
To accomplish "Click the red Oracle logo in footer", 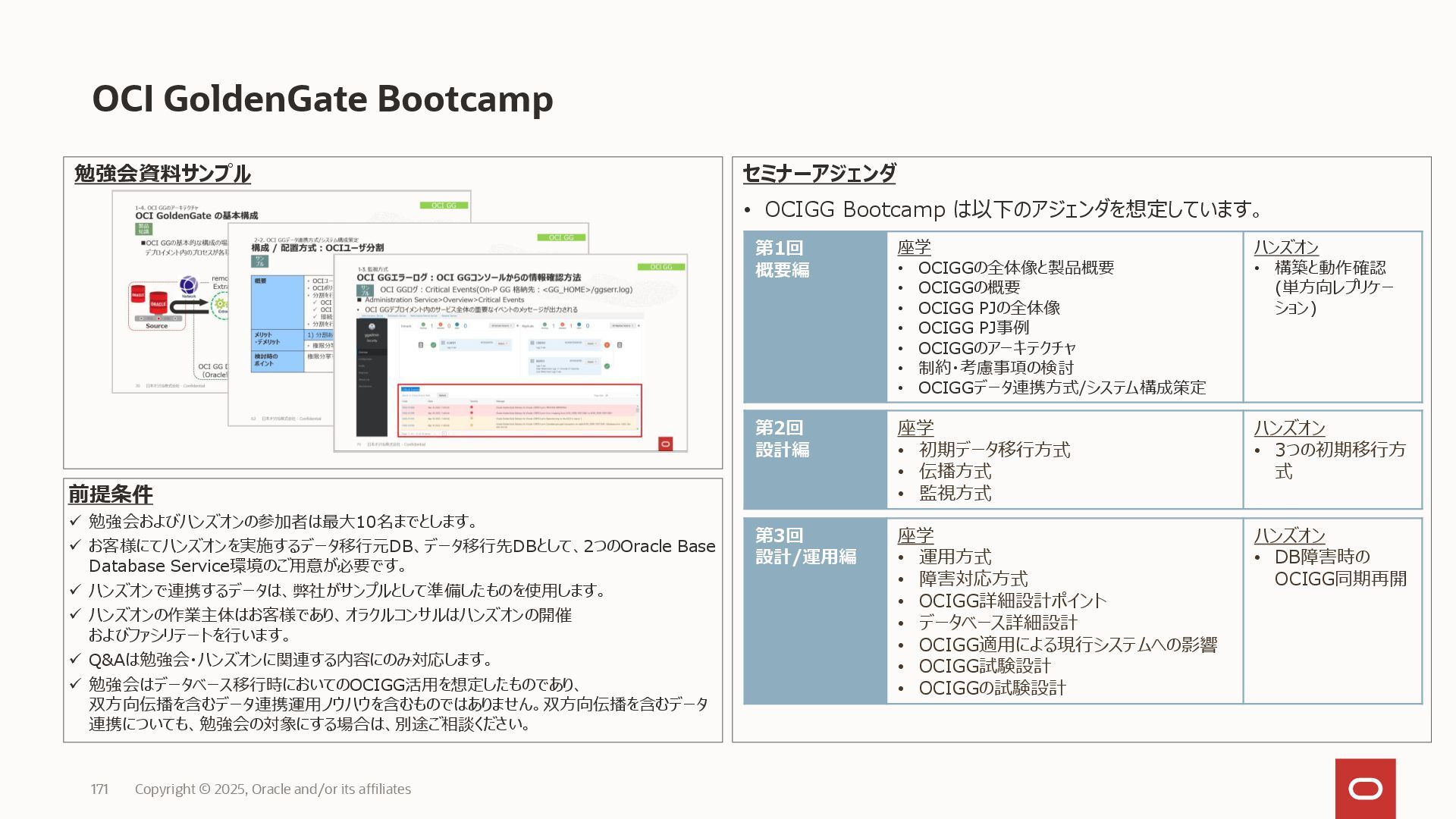I will tap(1365, 789).
